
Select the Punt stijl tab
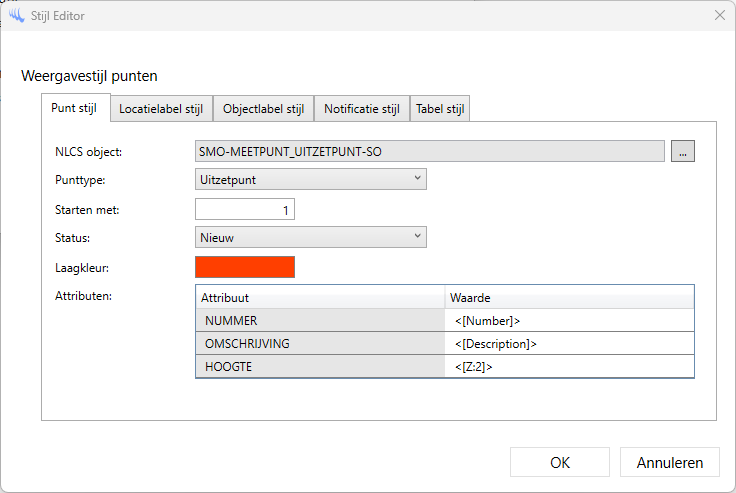pyautogui.click(x=75, y=108)
